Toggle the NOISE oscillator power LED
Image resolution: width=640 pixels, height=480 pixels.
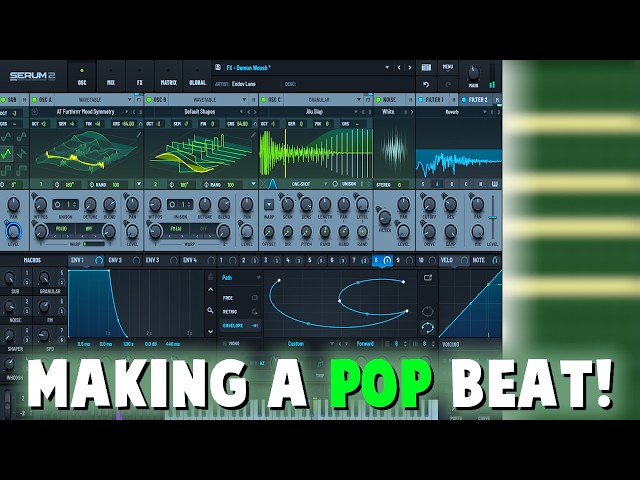tap(378, 100)
